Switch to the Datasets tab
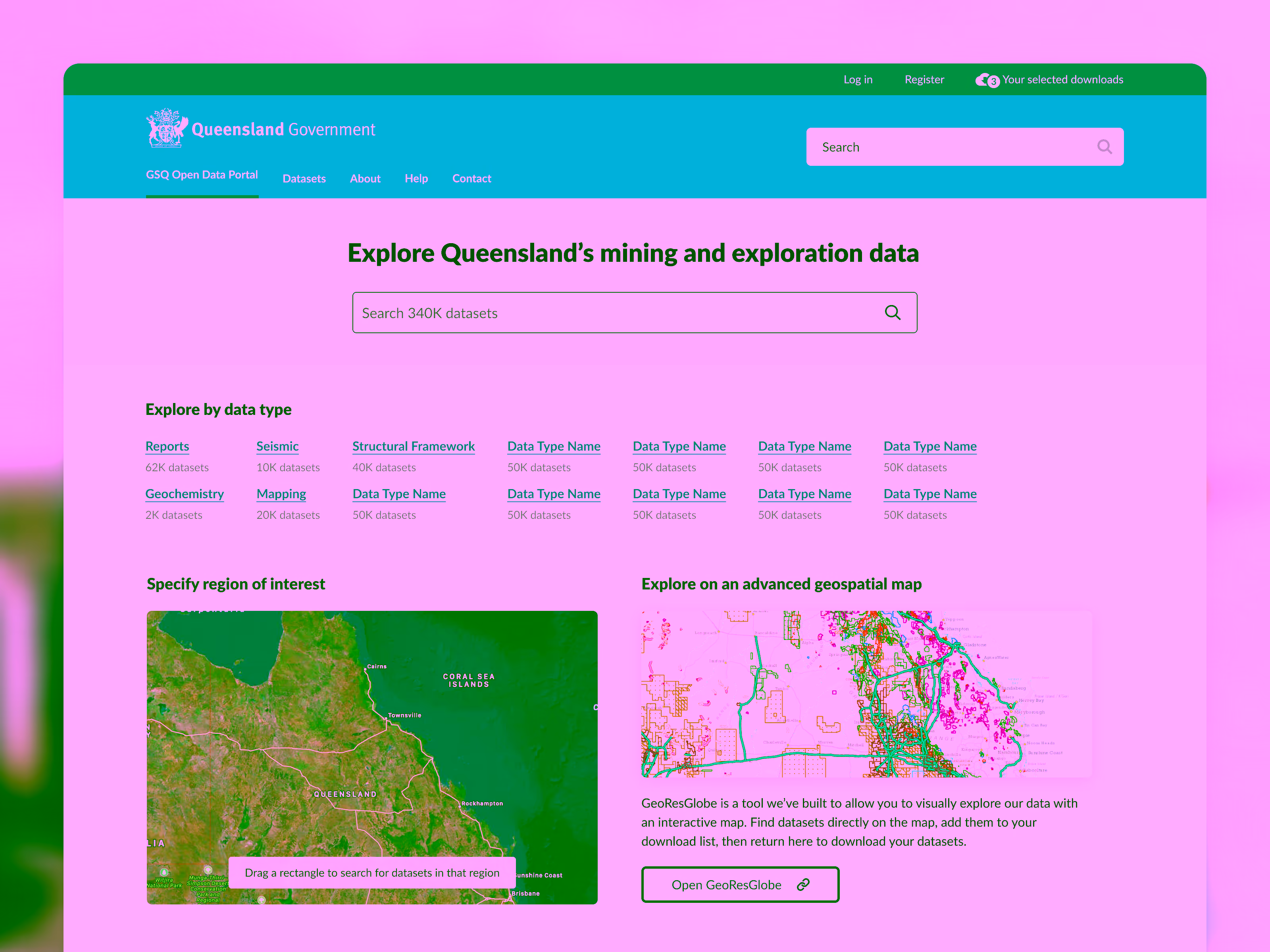 pos(304,178)
